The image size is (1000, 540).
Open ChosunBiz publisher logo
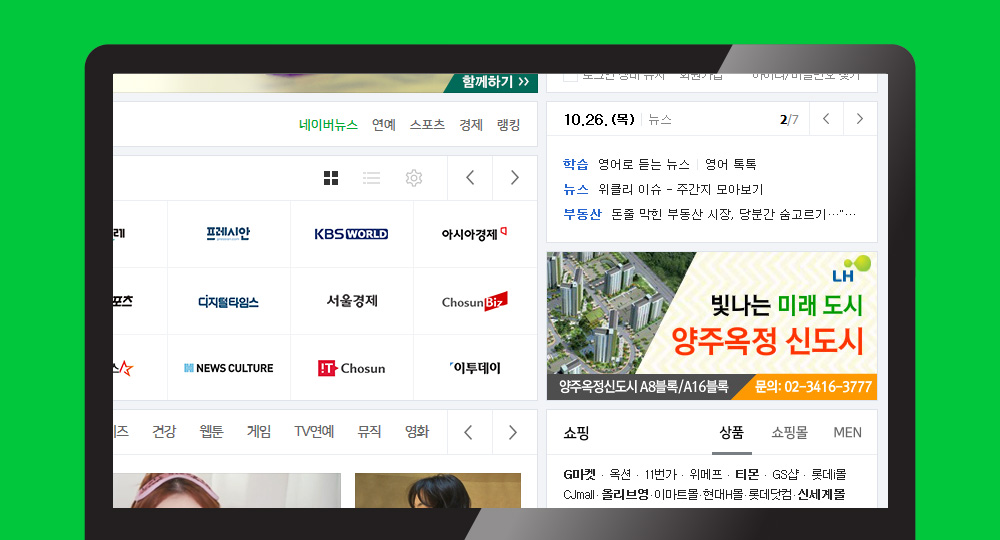point(474,301)
